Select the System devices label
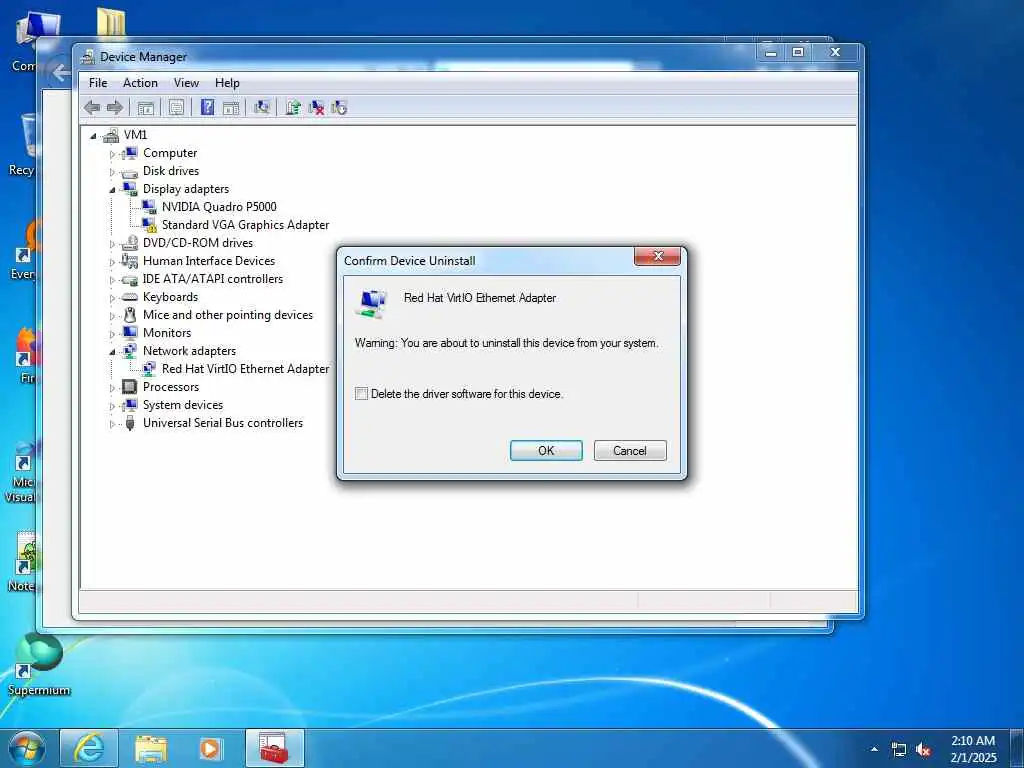Viewport: 1024px width, 768px height. click(183, 405)
